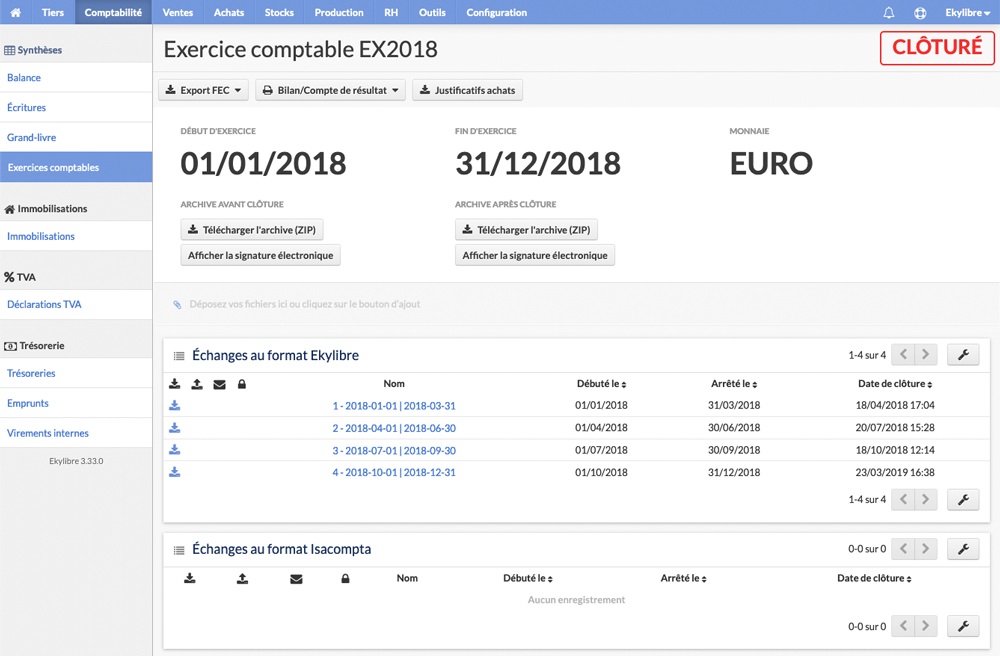This screenshot has width=1000, height=656.
Task: Open the Achats menu
Action: coord(229,13)
